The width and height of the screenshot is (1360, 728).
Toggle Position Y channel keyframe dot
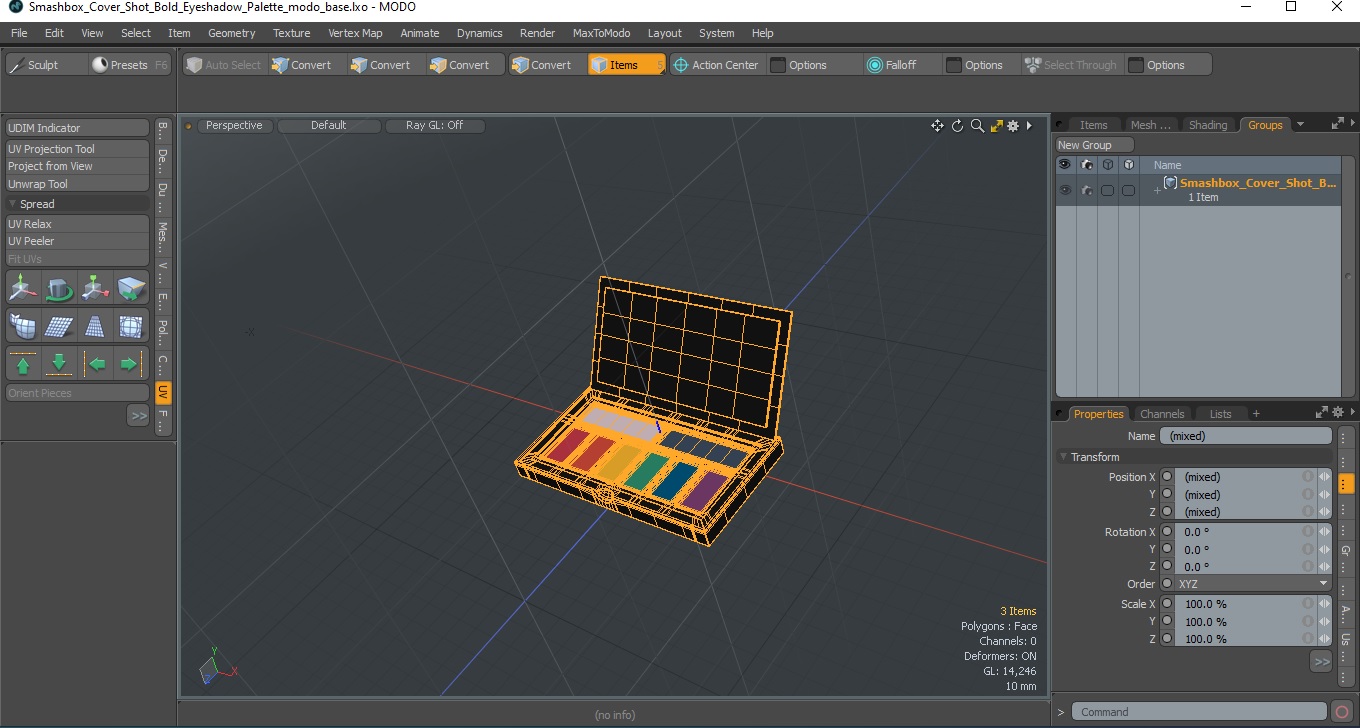pyautogui.click(x=1167, y=494)
